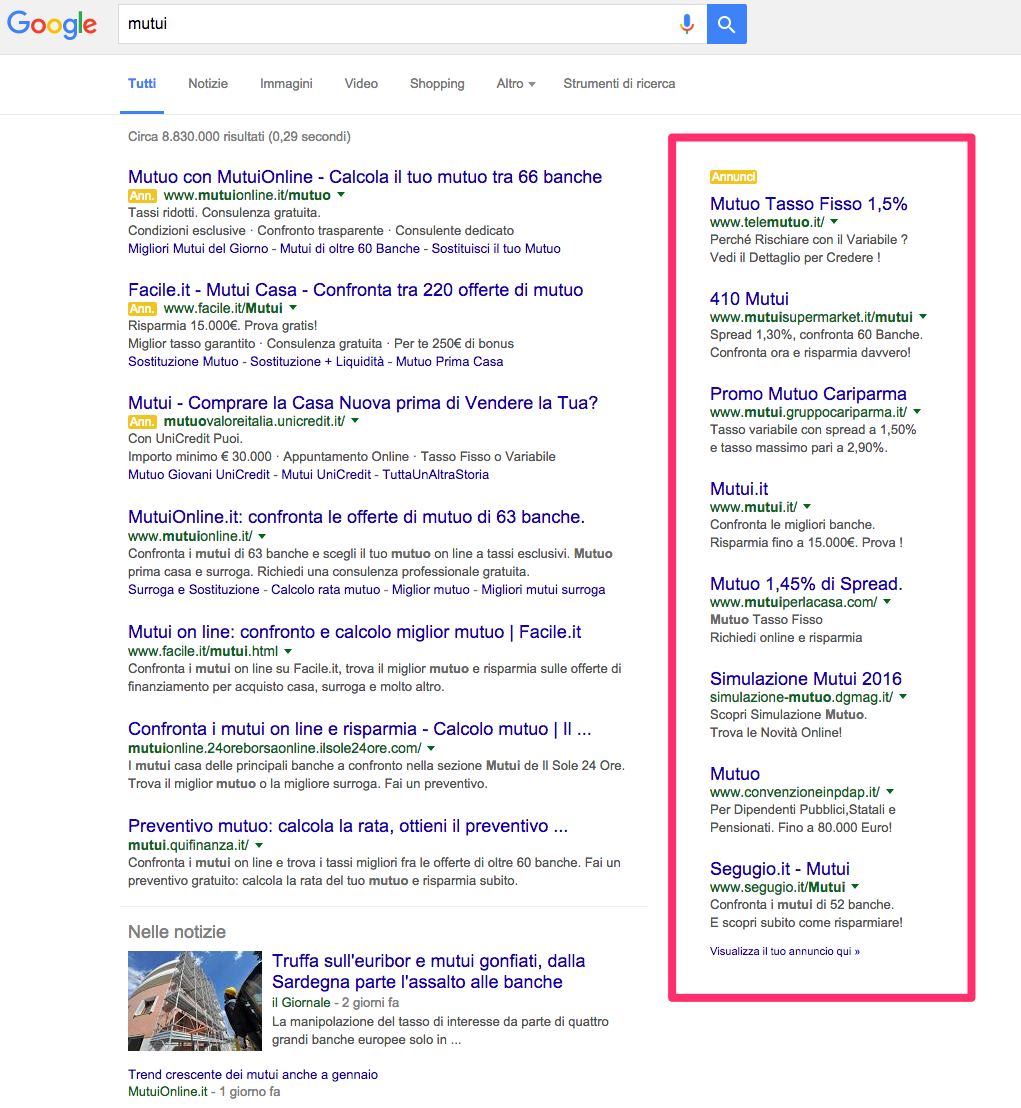Open Mutuo 1,45% di Spread ad
This screenshot has height=1108, width=1021.
pyautogui.click(x=806, y=584)
